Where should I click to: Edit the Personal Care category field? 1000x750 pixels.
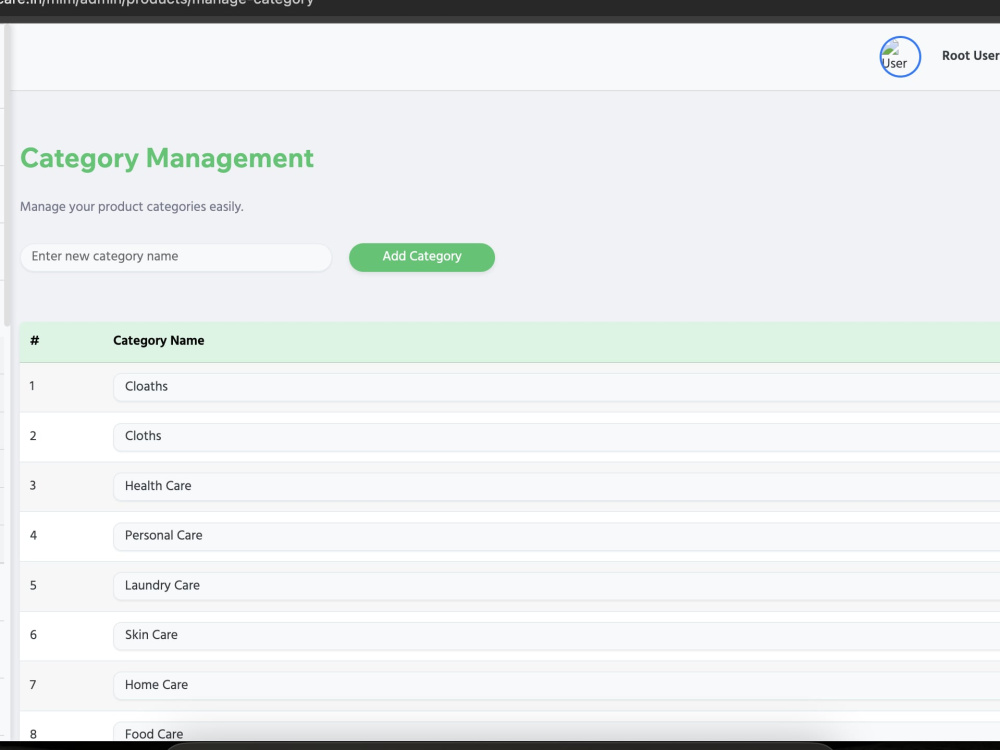tap(556, 536)
